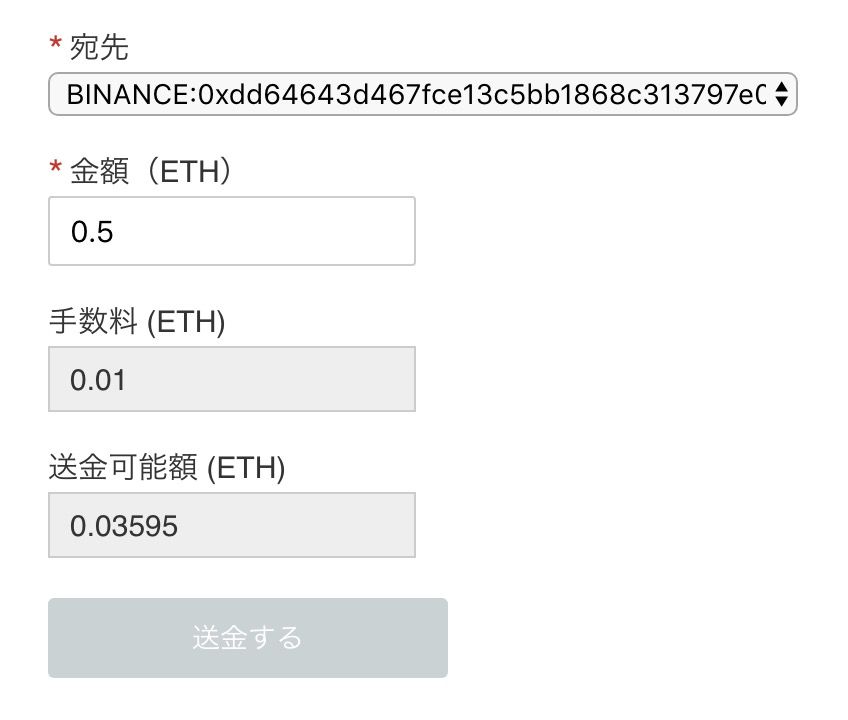Click the 手数料 (ETH) fee field
Viewport: 848px width, 720px height.
[232, 379]
